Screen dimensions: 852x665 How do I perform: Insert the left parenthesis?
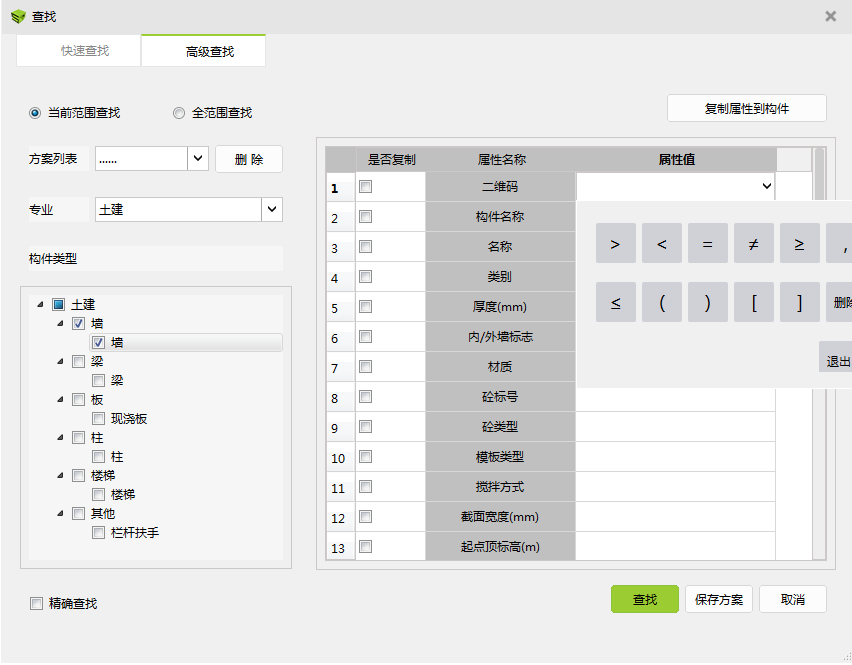(x=662, y=302)
